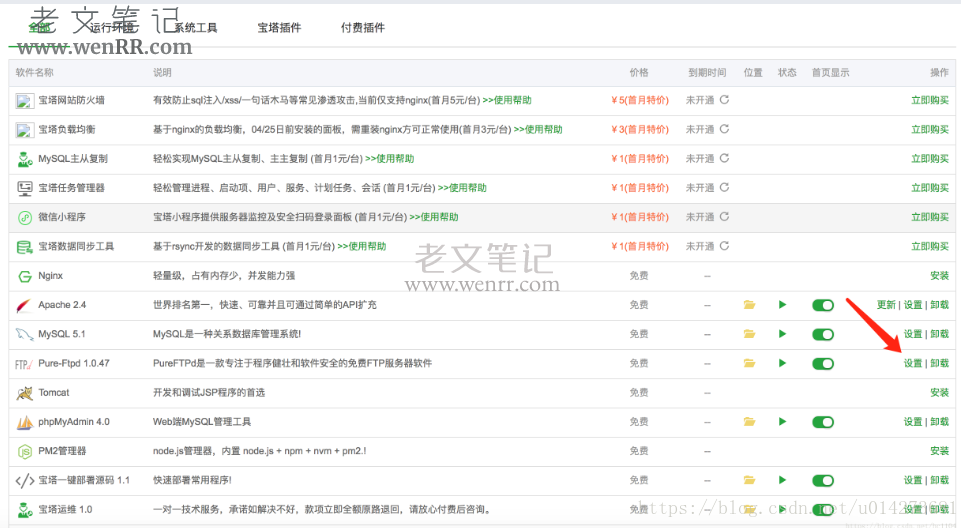Screen dimensions: 969x528
Task: Install Tomcat via 安装 link
Action: [x=939, y=393]
